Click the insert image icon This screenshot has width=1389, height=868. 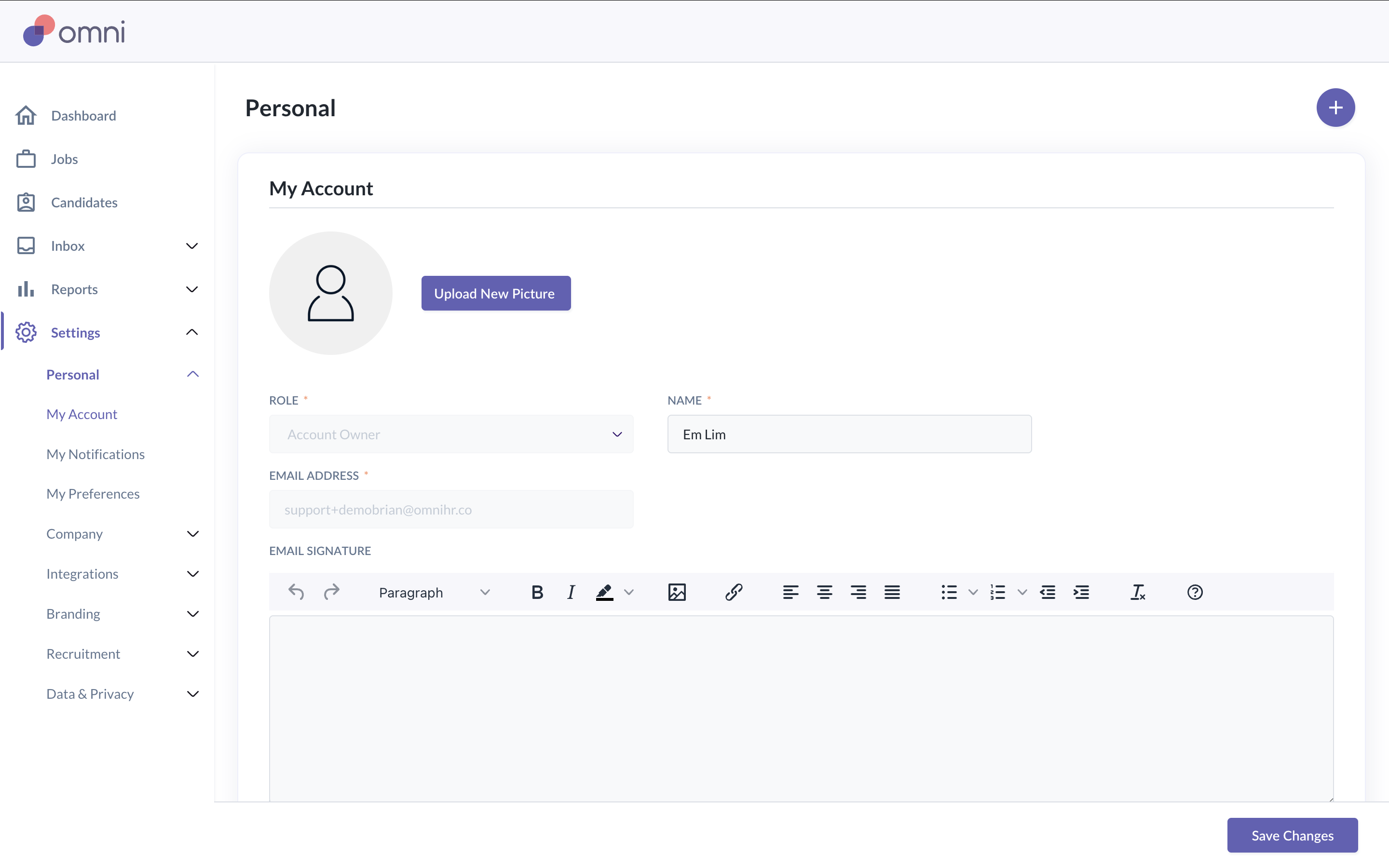[677, 592]
